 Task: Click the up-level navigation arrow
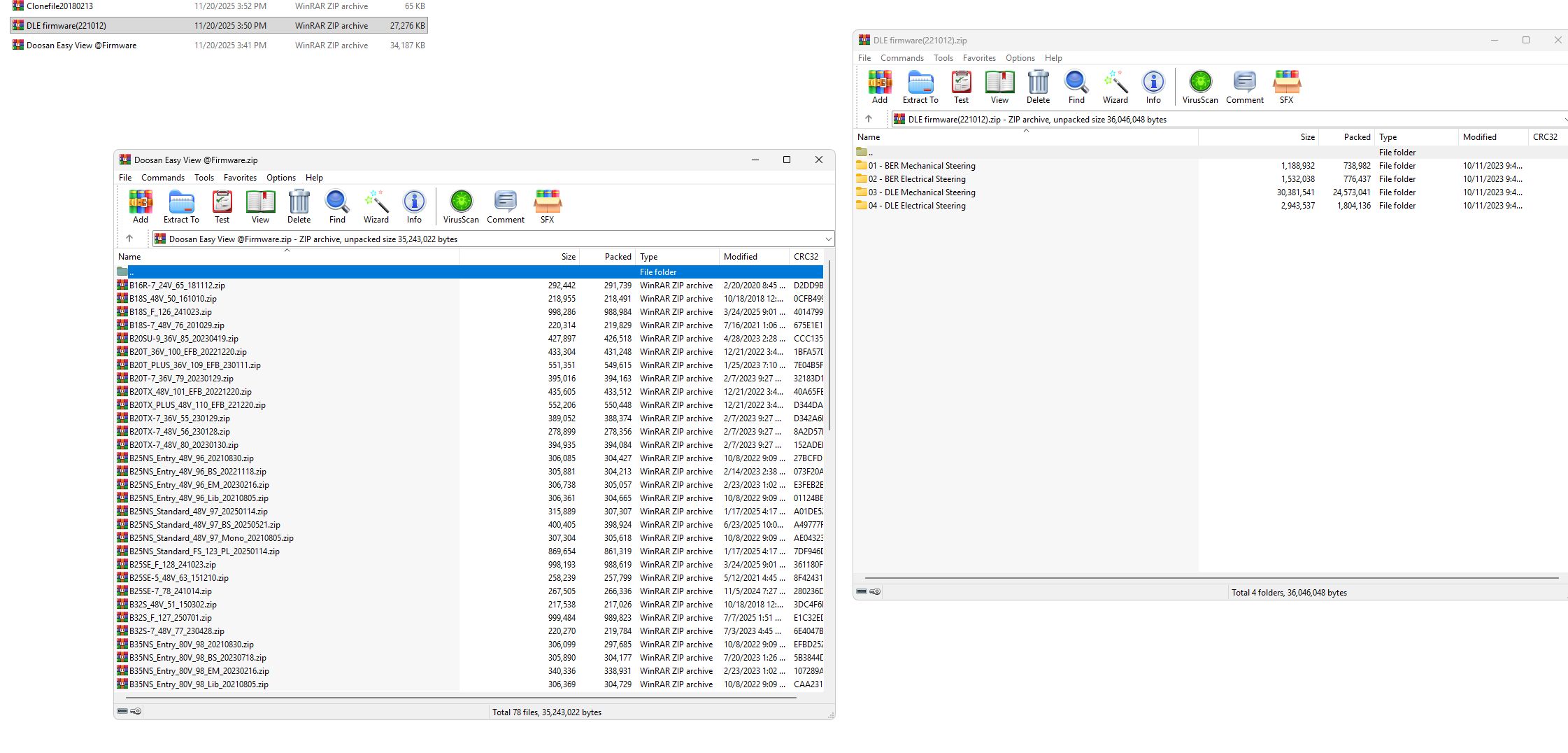(x=131, y=239)
